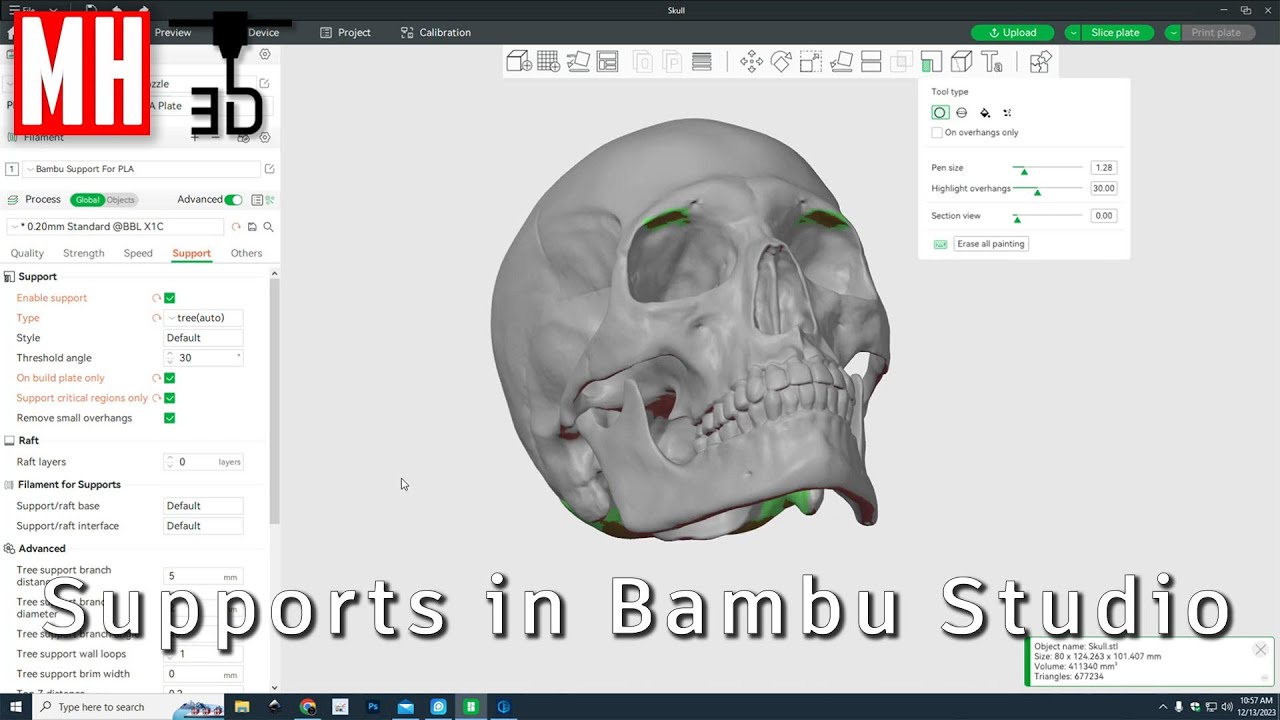Dismiss the object info notification
Screen dimensions: 1280x720
coord(1260,650)
